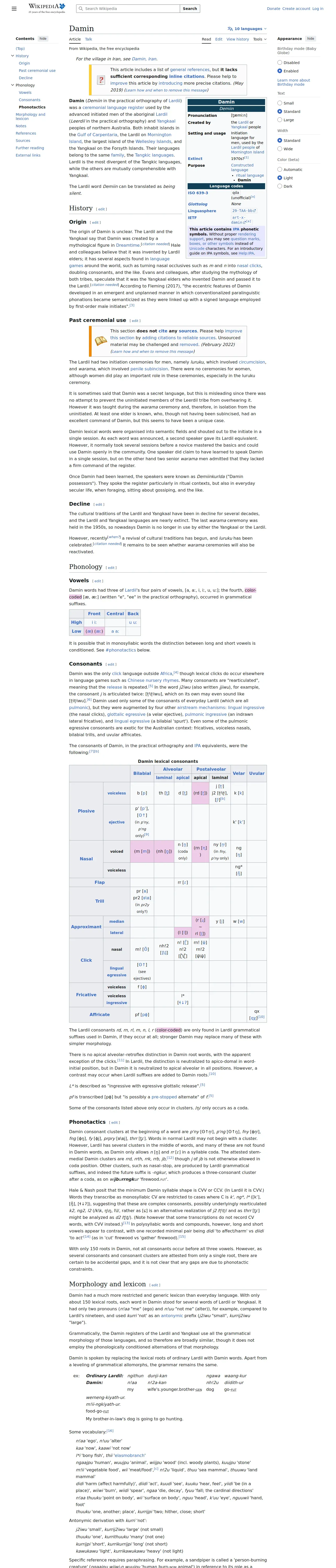Set width to Wide
This screenshot has height=1568, width=336.
click(280, 148)
